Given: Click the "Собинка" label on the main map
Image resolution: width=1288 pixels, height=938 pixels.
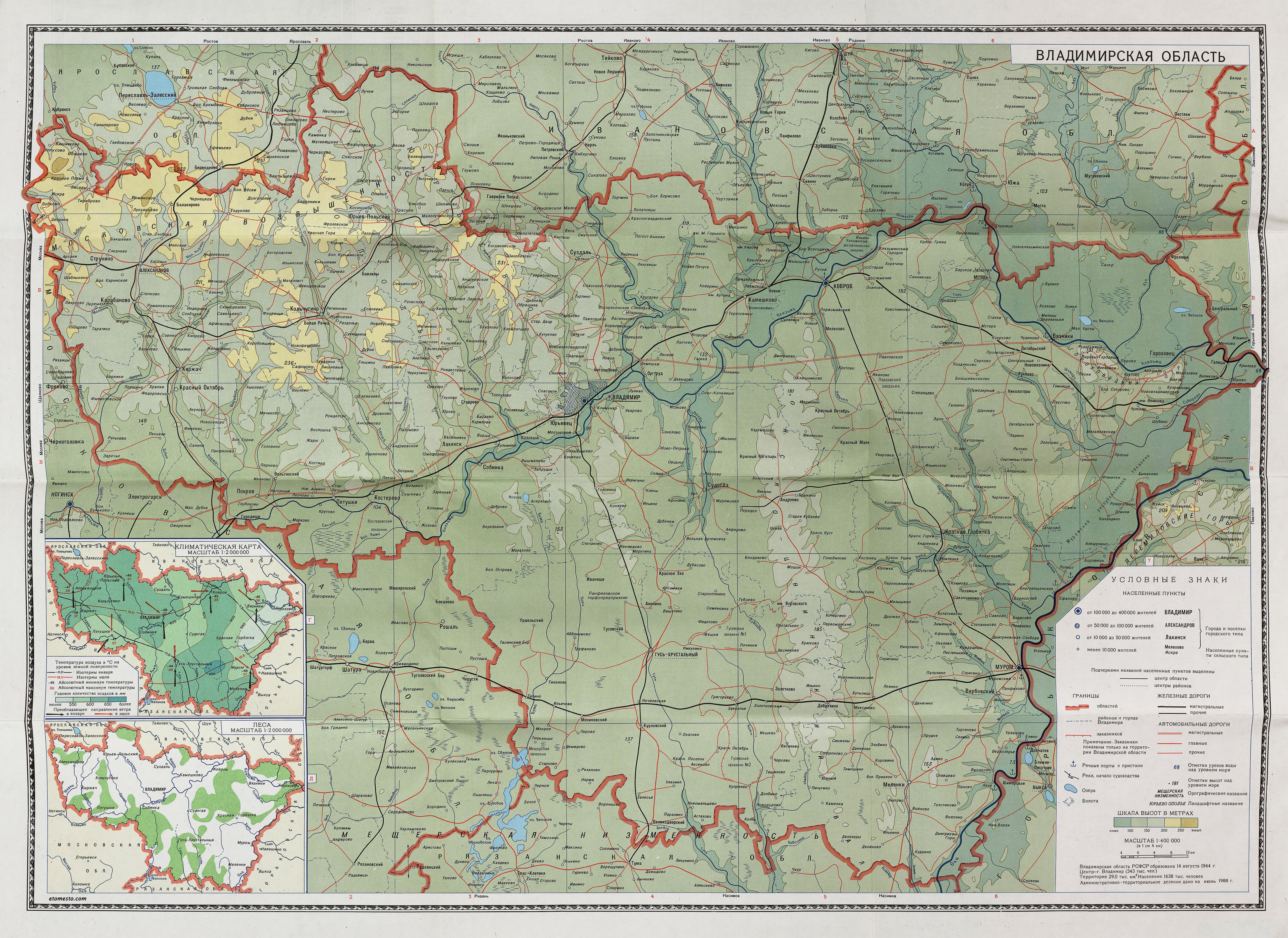Looking at the screenshot, I should click(x=493, y=468).
